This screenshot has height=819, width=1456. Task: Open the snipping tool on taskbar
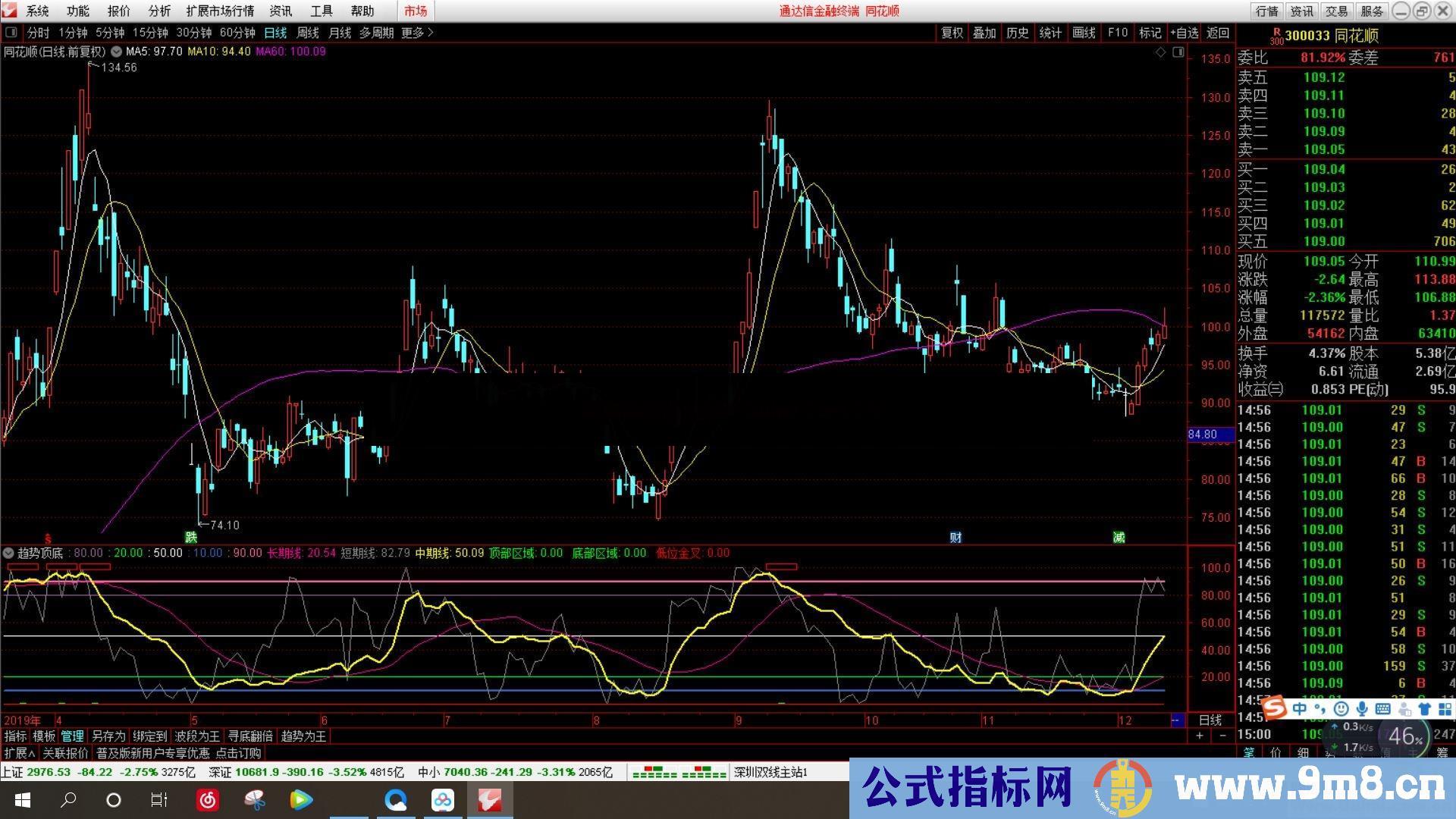click(x=255, y=800)
